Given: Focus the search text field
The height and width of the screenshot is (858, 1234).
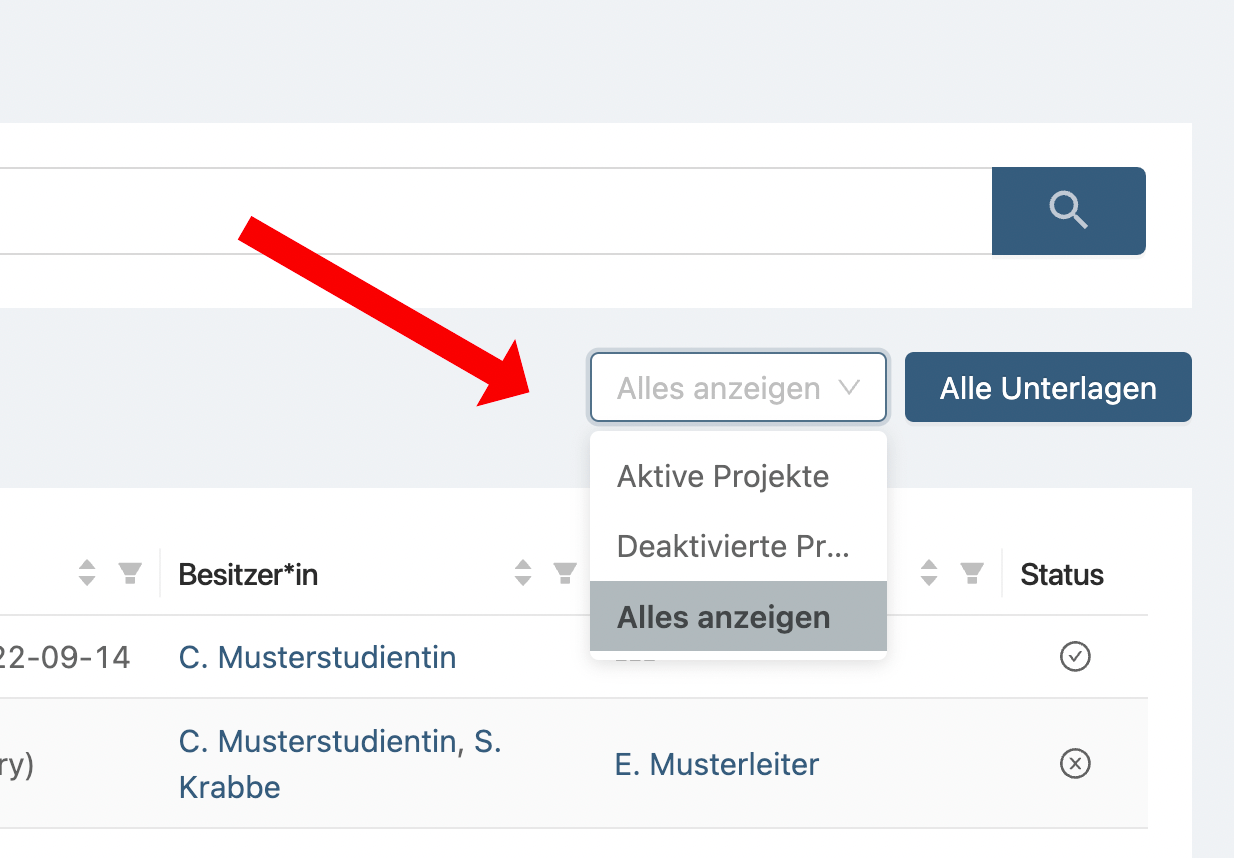Looking at the screenshot, I should (500, 211).
